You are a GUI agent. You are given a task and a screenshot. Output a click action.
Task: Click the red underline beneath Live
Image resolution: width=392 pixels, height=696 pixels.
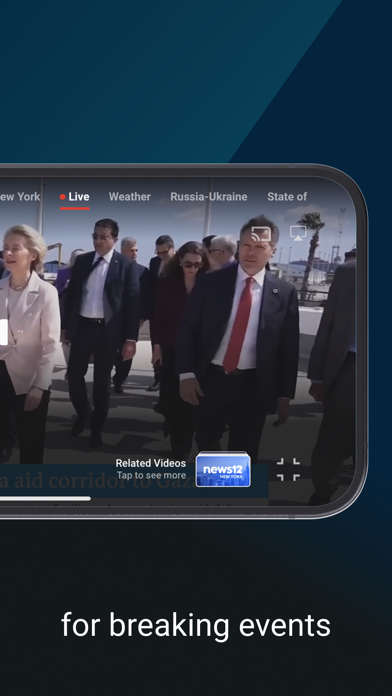point(75,208)
